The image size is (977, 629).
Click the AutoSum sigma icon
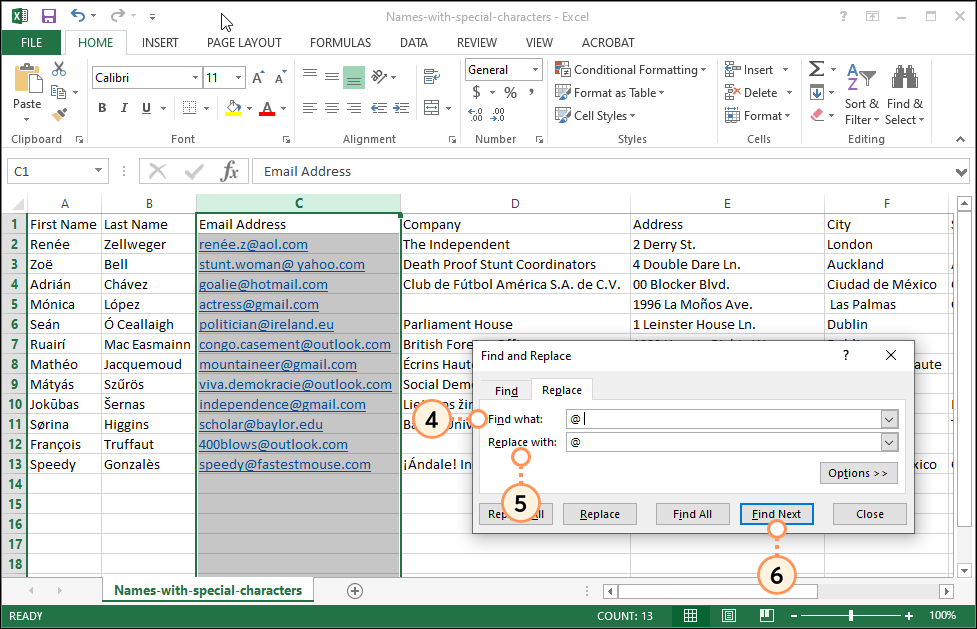[x=816, y=69]
